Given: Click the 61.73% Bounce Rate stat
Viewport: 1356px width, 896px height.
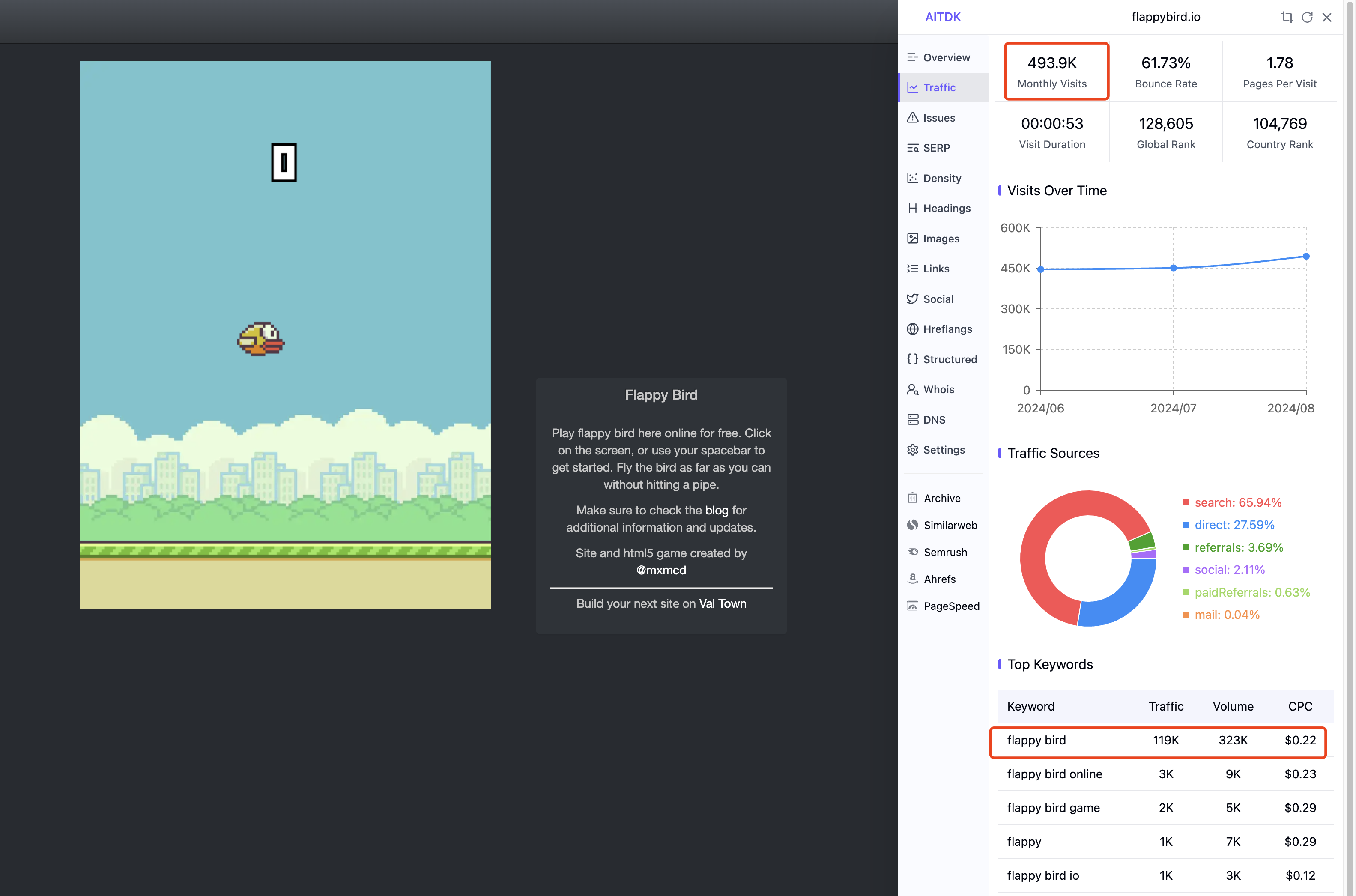Looking at the screenshot, I should [x=1166, y=72].
